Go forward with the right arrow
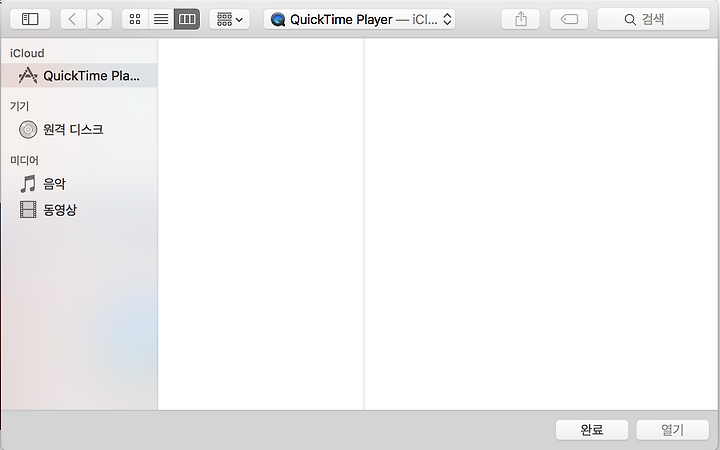720x450 pixels. tap(99, 19)
